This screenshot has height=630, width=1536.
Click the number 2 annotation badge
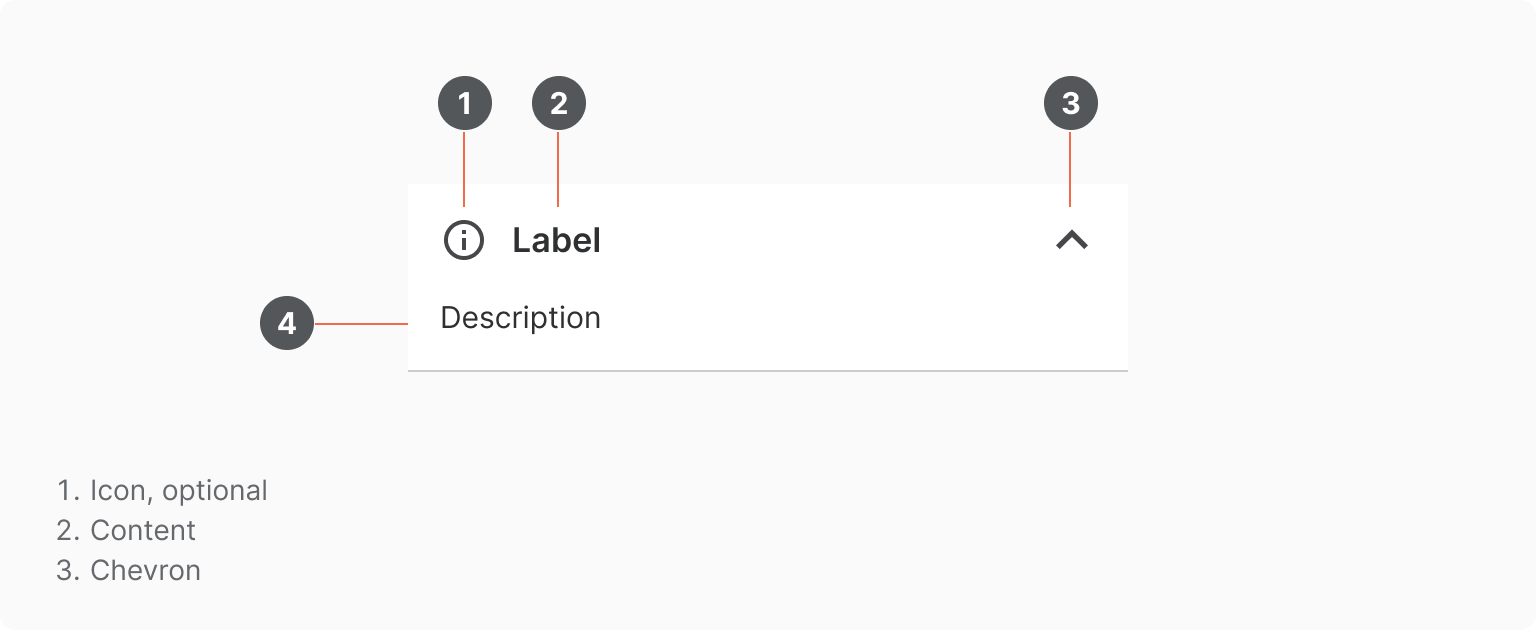coord(558,103)
